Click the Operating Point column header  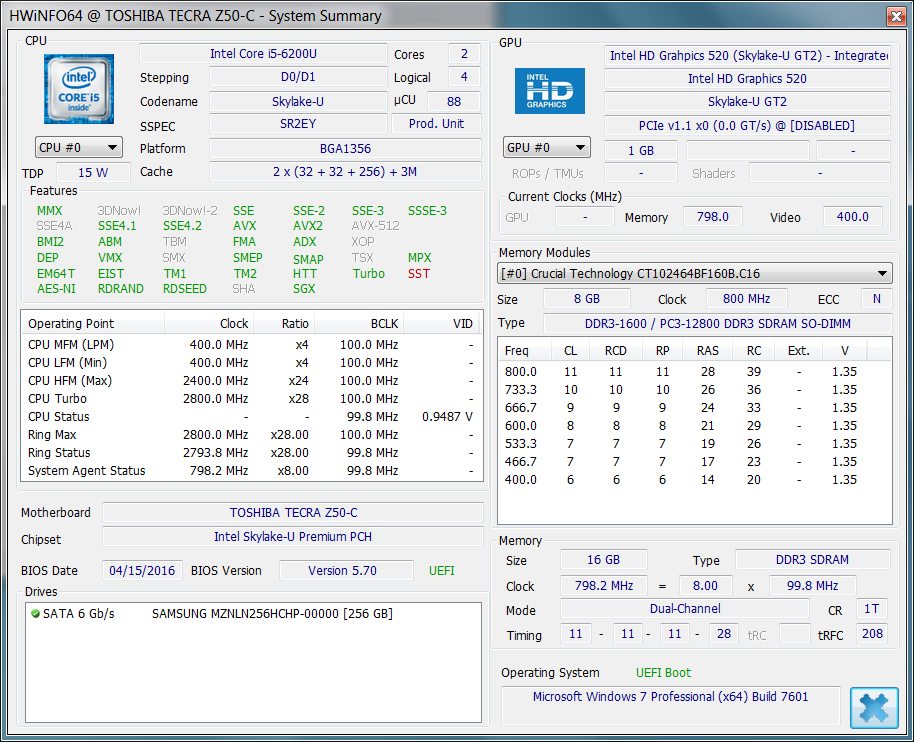(x=93, y=323)
